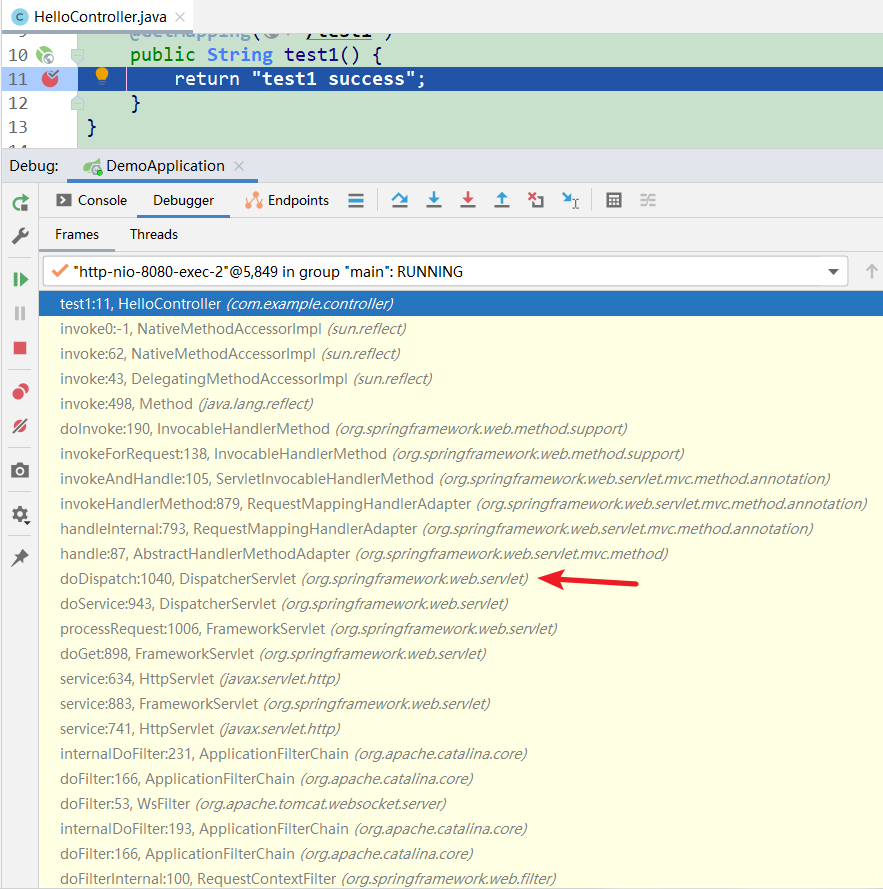Click the Step Over icon
883x889 pixels.
coord(400,200)
